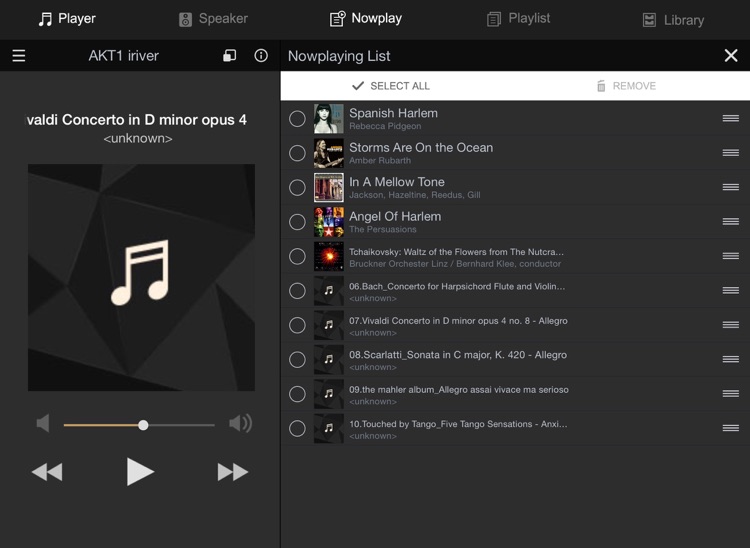Screen dimensions: 750x548
Task: Click the AKT1 iriver device name
Action: click(x=123, y=56)
